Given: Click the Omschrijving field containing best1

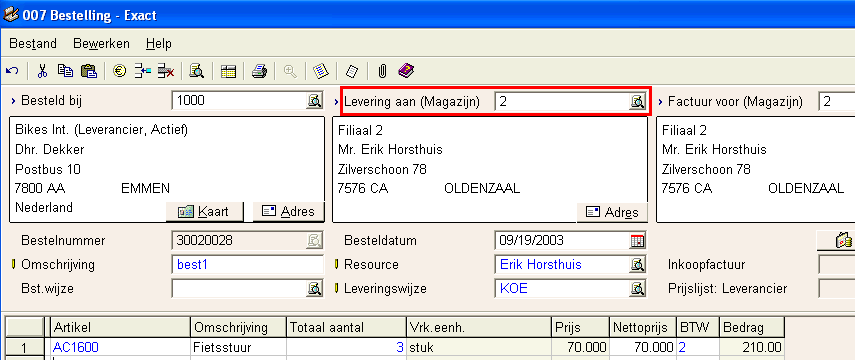Looking at the screenshot, I should pos(248,265).
